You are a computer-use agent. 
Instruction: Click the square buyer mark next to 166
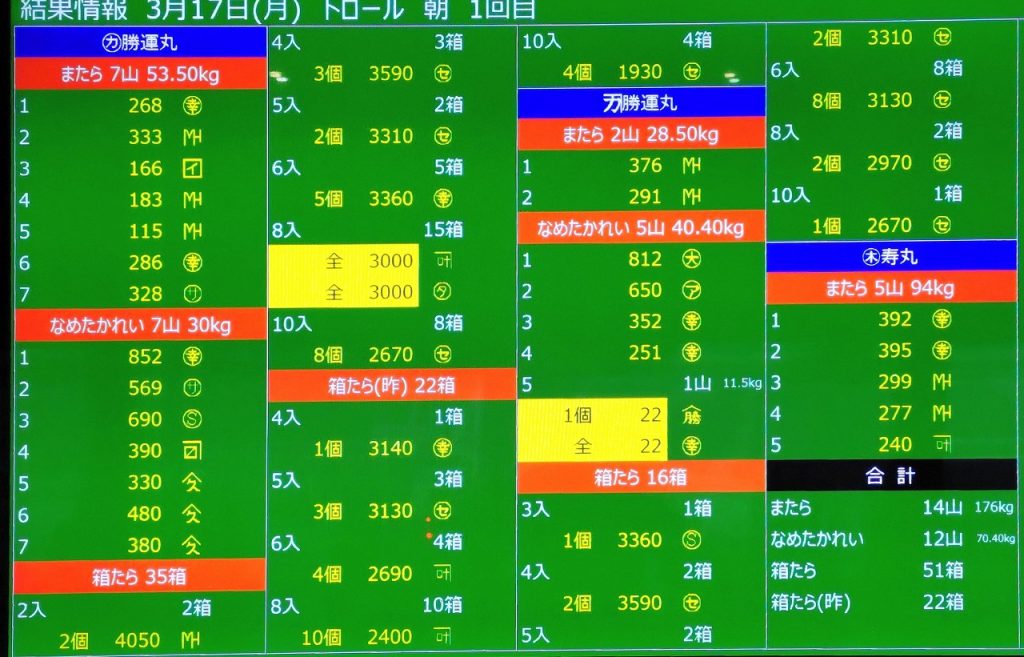[193, 169]
